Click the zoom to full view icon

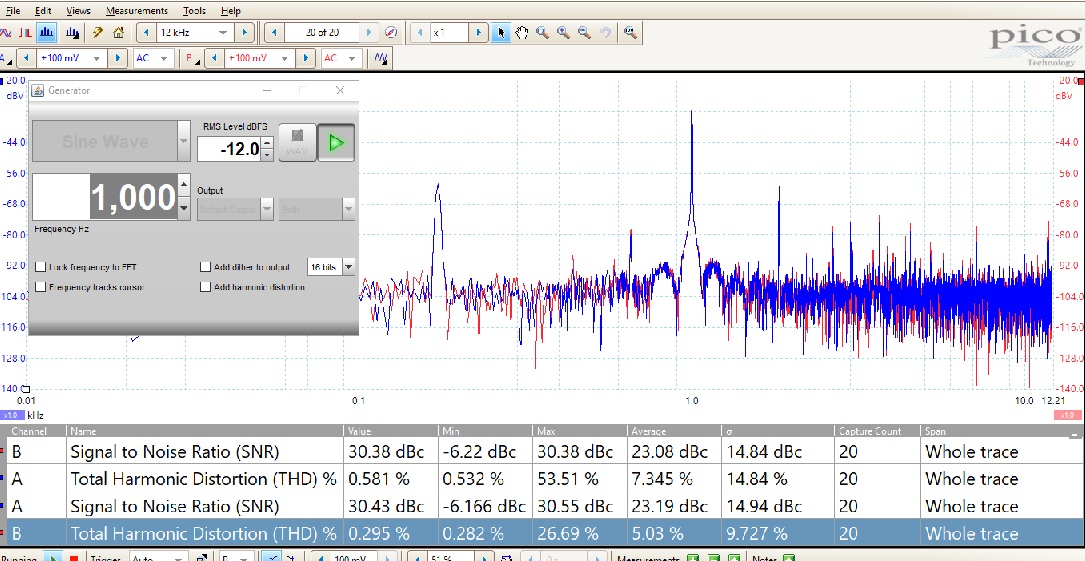630,33
